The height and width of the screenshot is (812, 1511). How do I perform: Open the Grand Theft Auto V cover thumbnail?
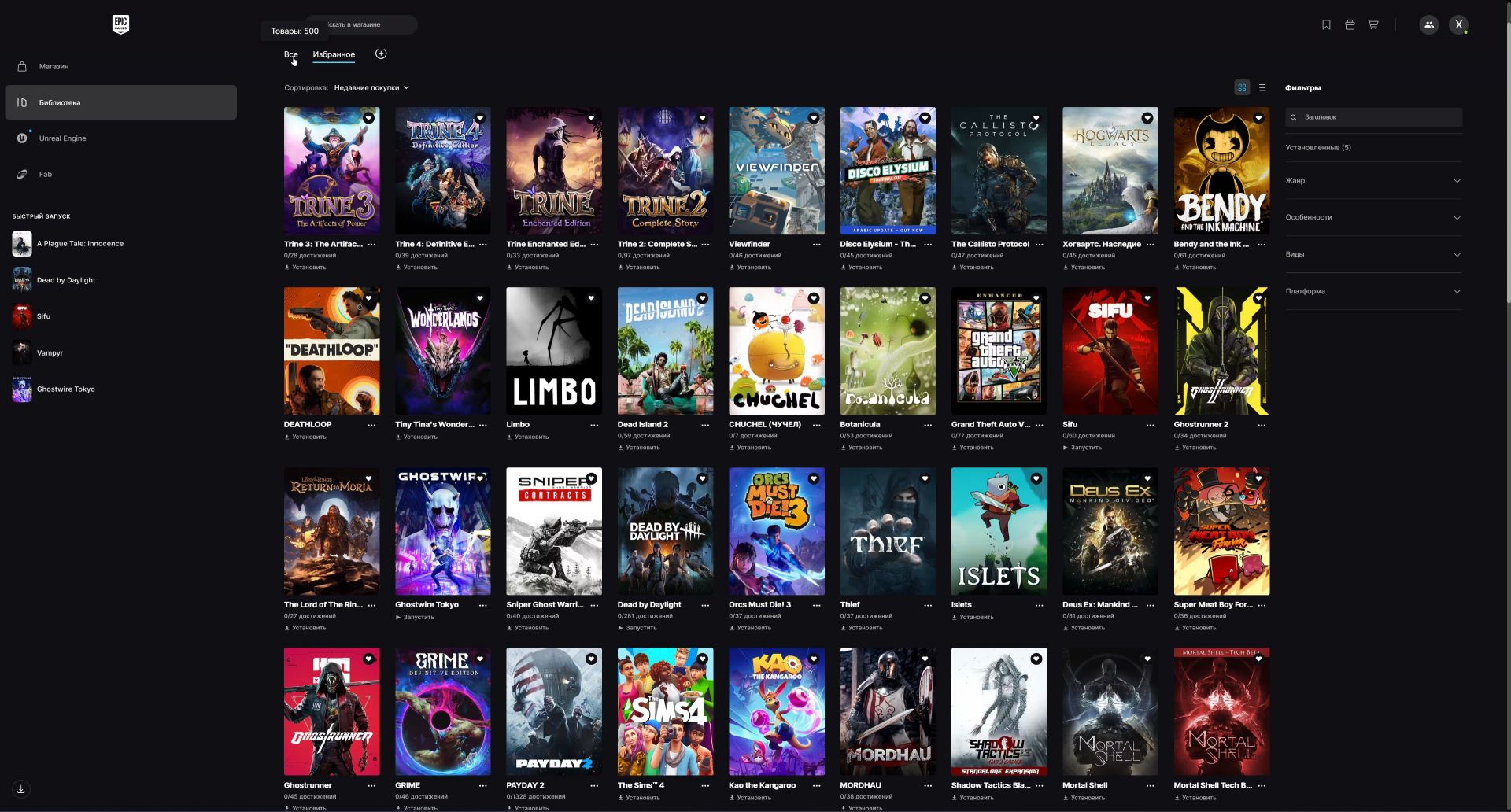pos(999,351)
